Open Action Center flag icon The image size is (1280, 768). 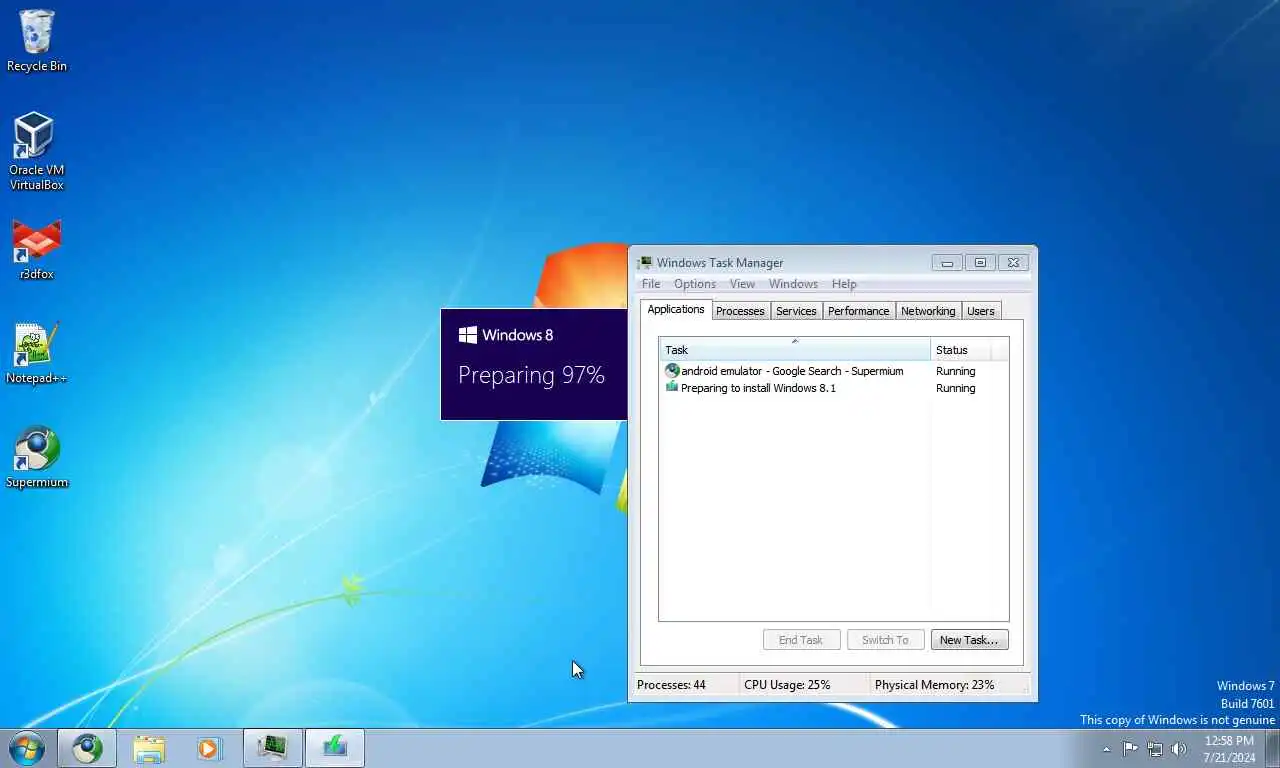[1130, 748]
